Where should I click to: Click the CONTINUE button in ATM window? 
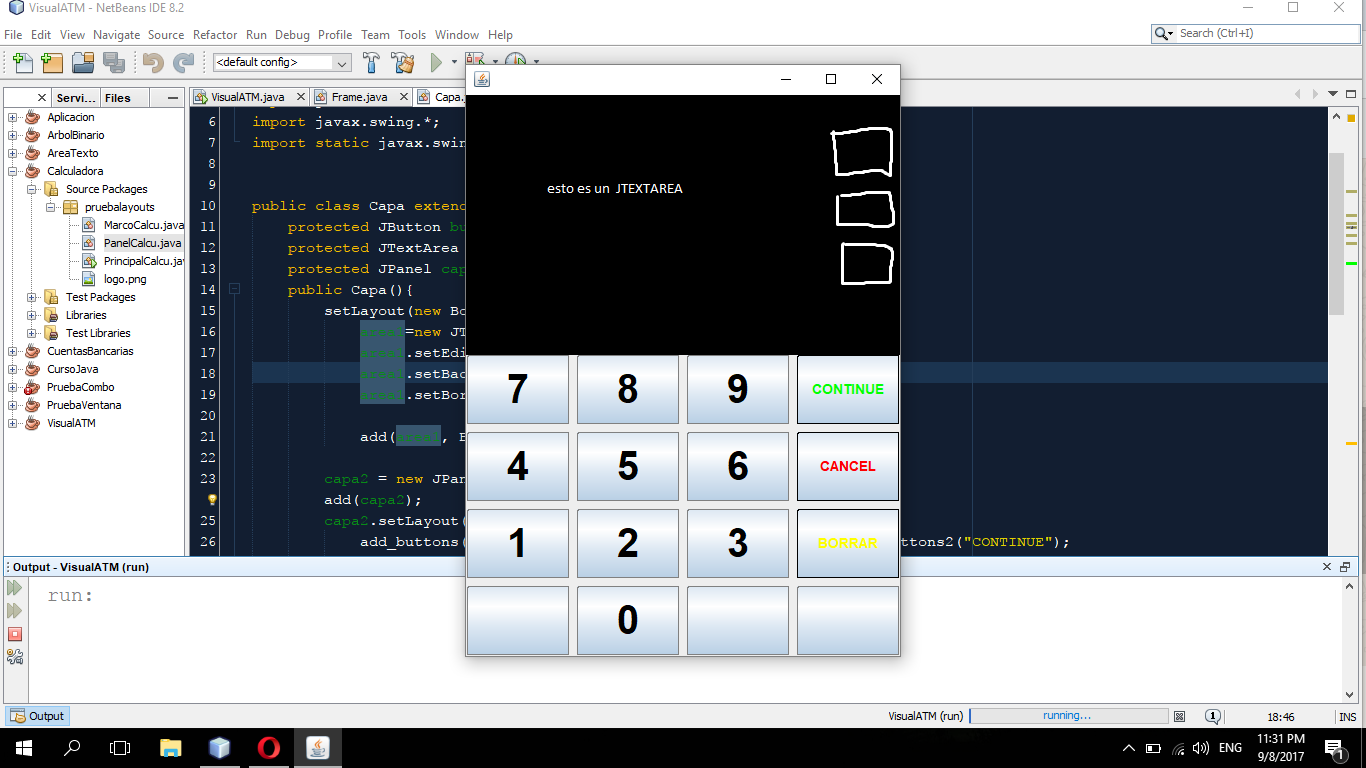[x=848, y=389]
